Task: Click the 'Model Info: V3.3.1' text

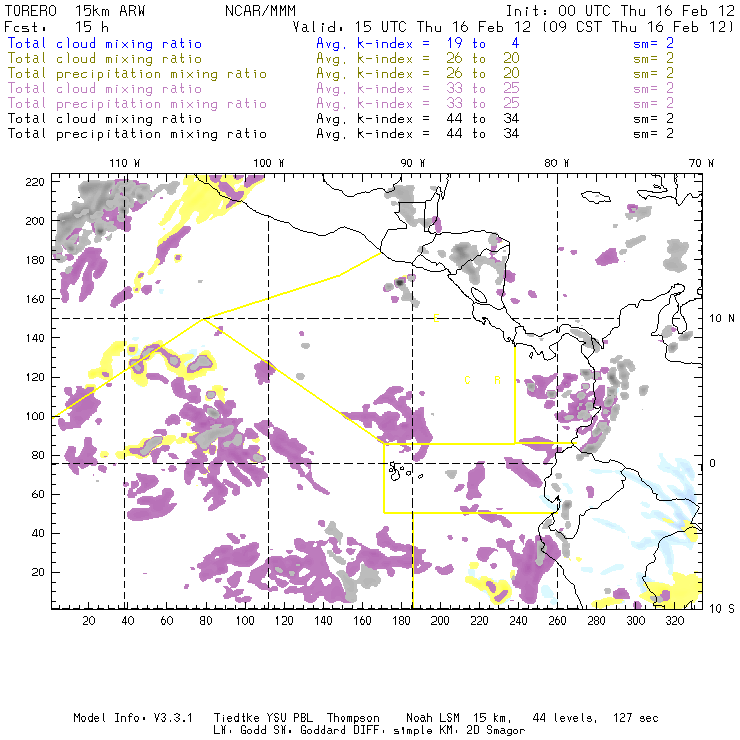Action: (133, 718)
